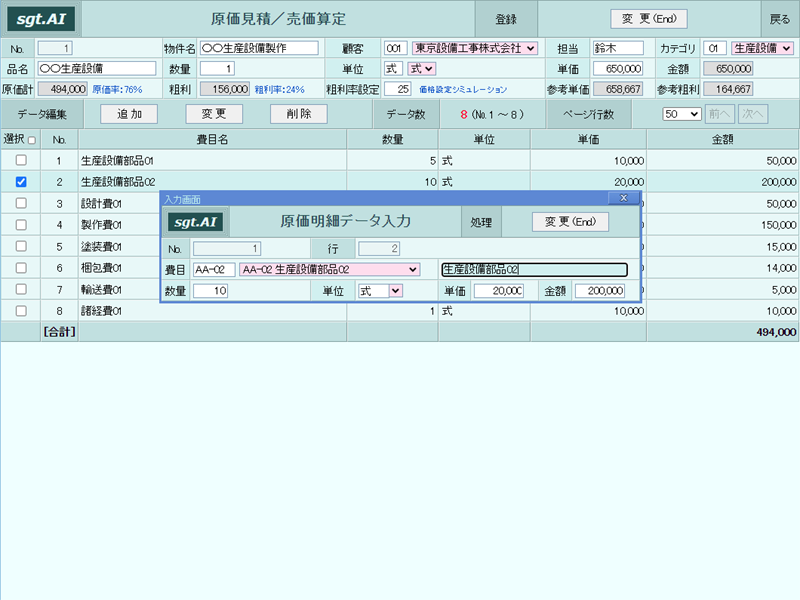Click the dialog 数量 10 field

pos(211,291)
